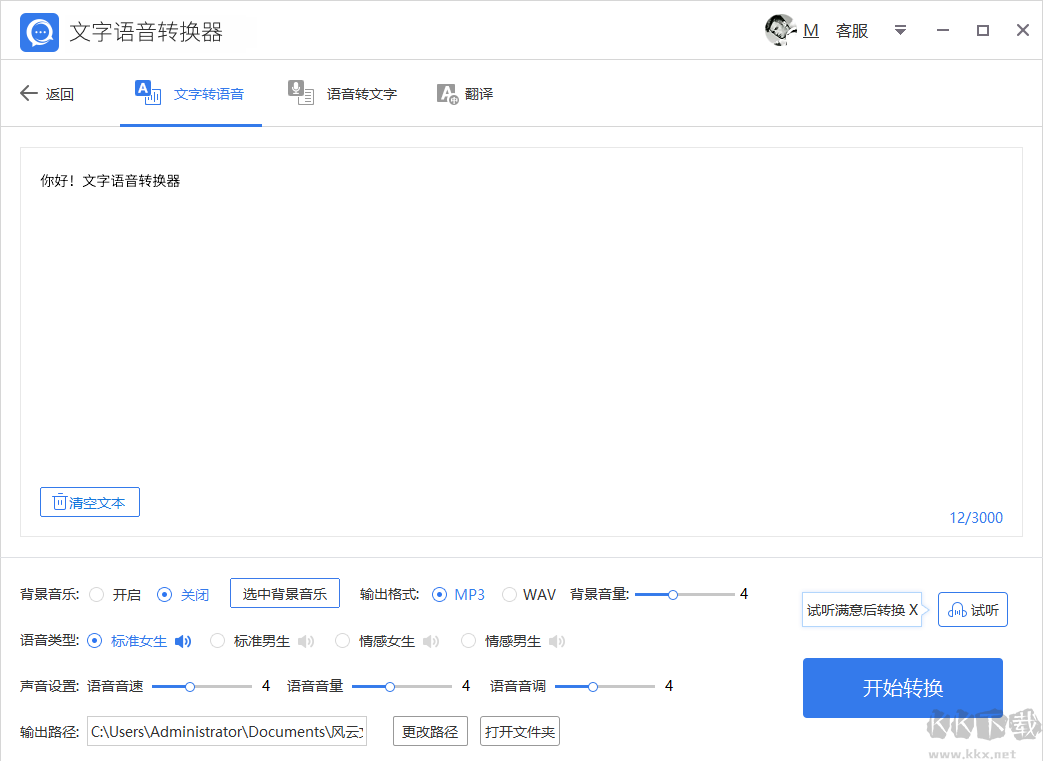Click the 语音音速 slider handle

tap(190, 686)
